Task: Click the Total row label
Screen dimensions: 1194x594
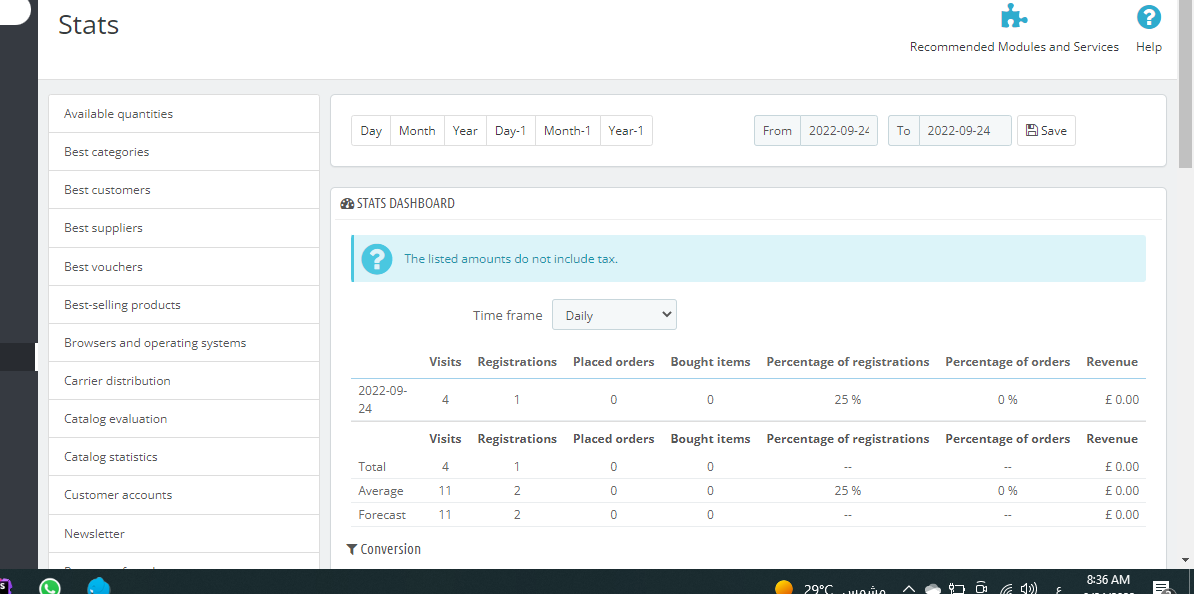Action: pyautogui.click(x=372, y=467)
